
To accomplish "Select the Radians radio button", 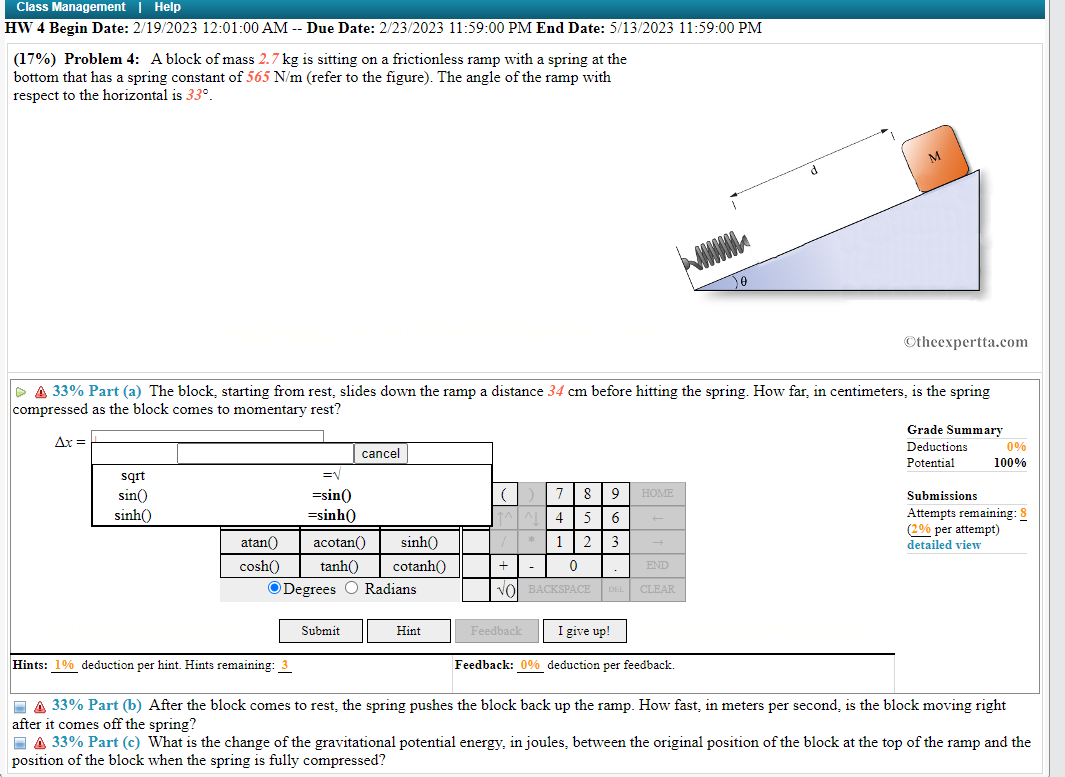I will pos(350,588).
